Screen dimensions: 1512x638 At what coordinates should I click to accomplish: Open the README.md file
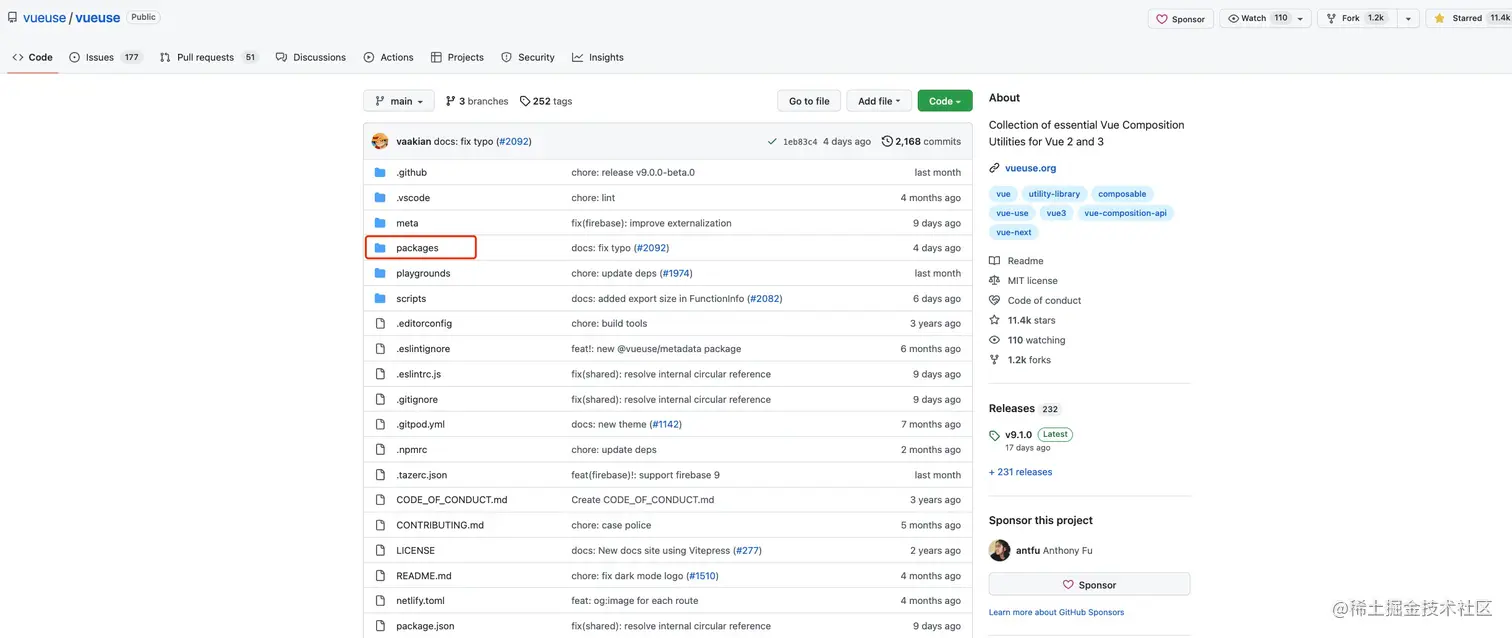pos(424,576)
